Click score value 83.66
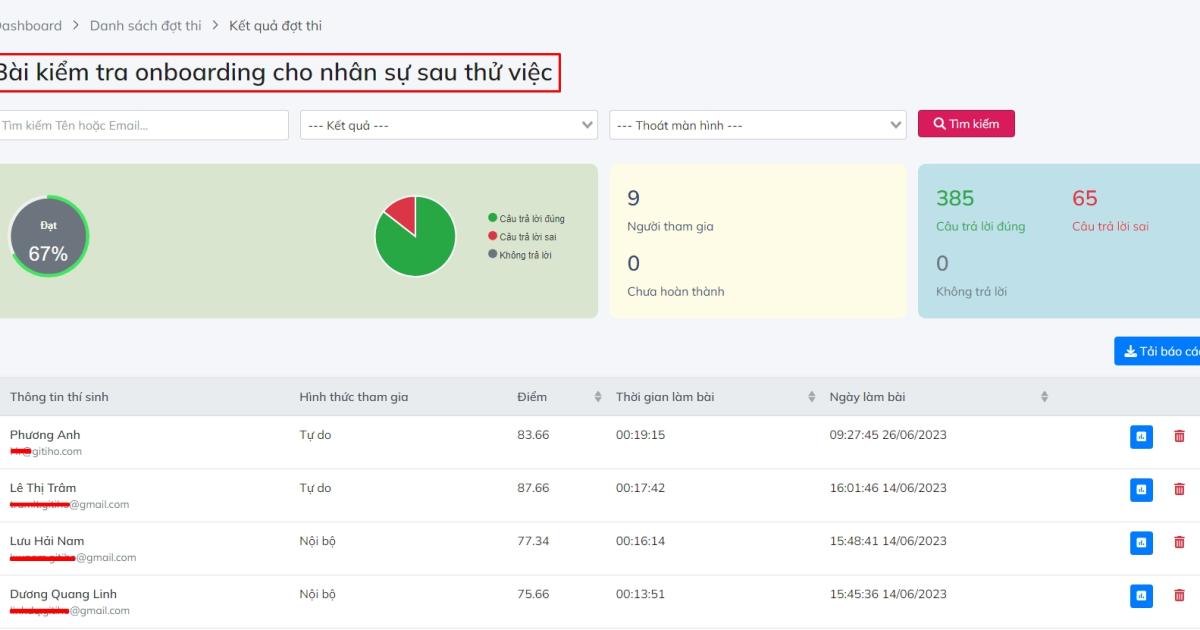The image size is (1200, 630). (x=533, y=435)
